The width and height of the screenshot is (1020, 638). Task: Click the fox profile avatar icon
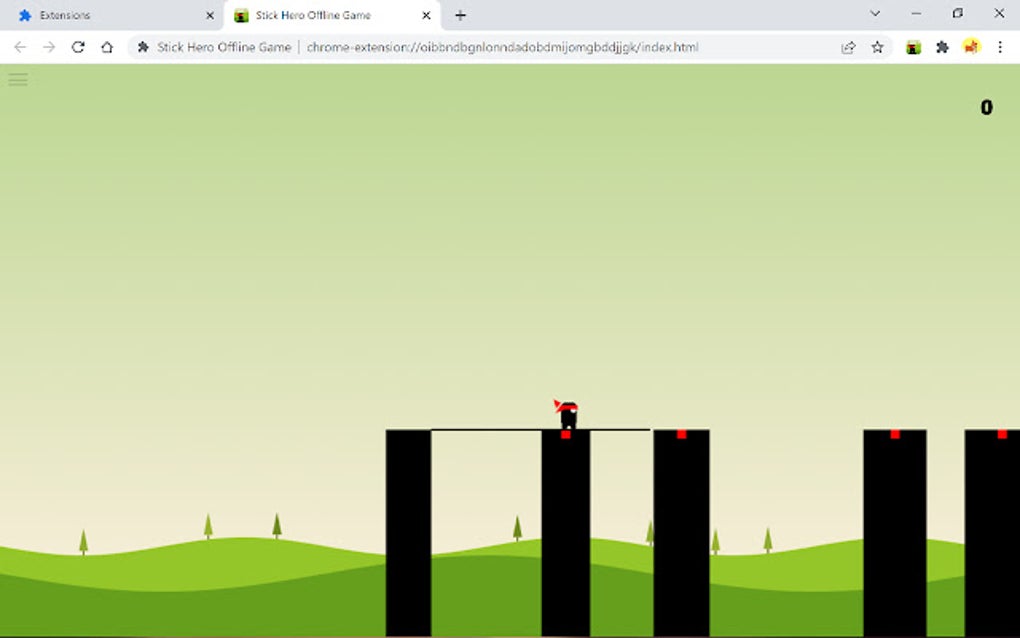tap(970, 47)
